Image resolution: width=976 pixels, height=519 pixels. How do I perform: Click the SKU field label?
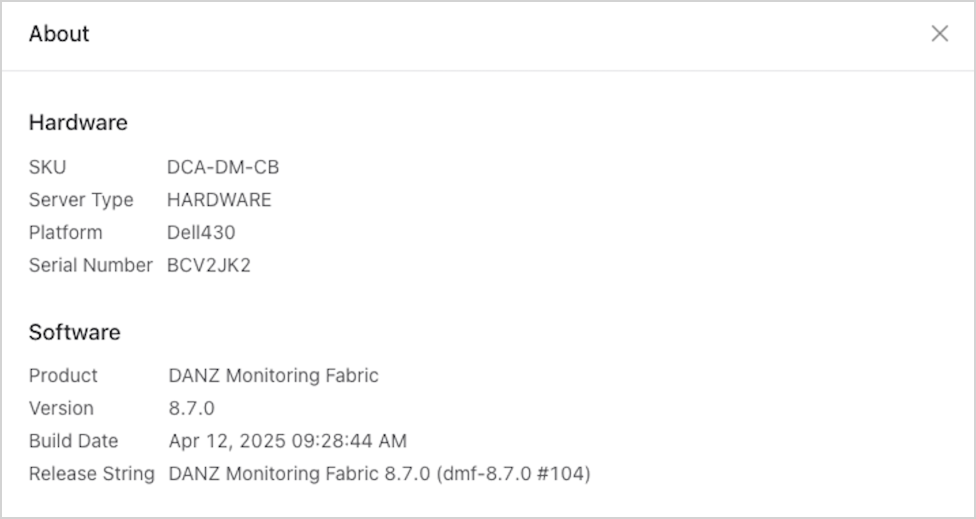click(x=47, y=167)
